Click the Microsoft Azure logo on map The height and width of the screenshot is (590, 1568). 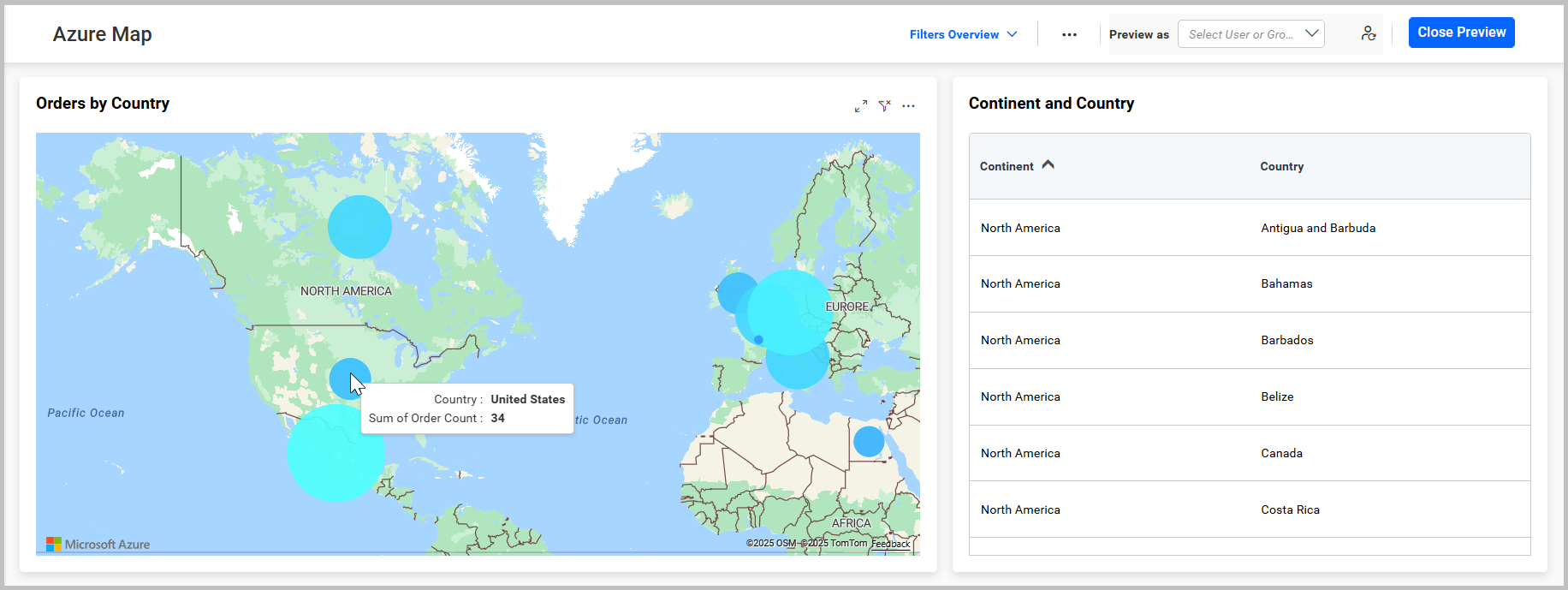[98, 544]
